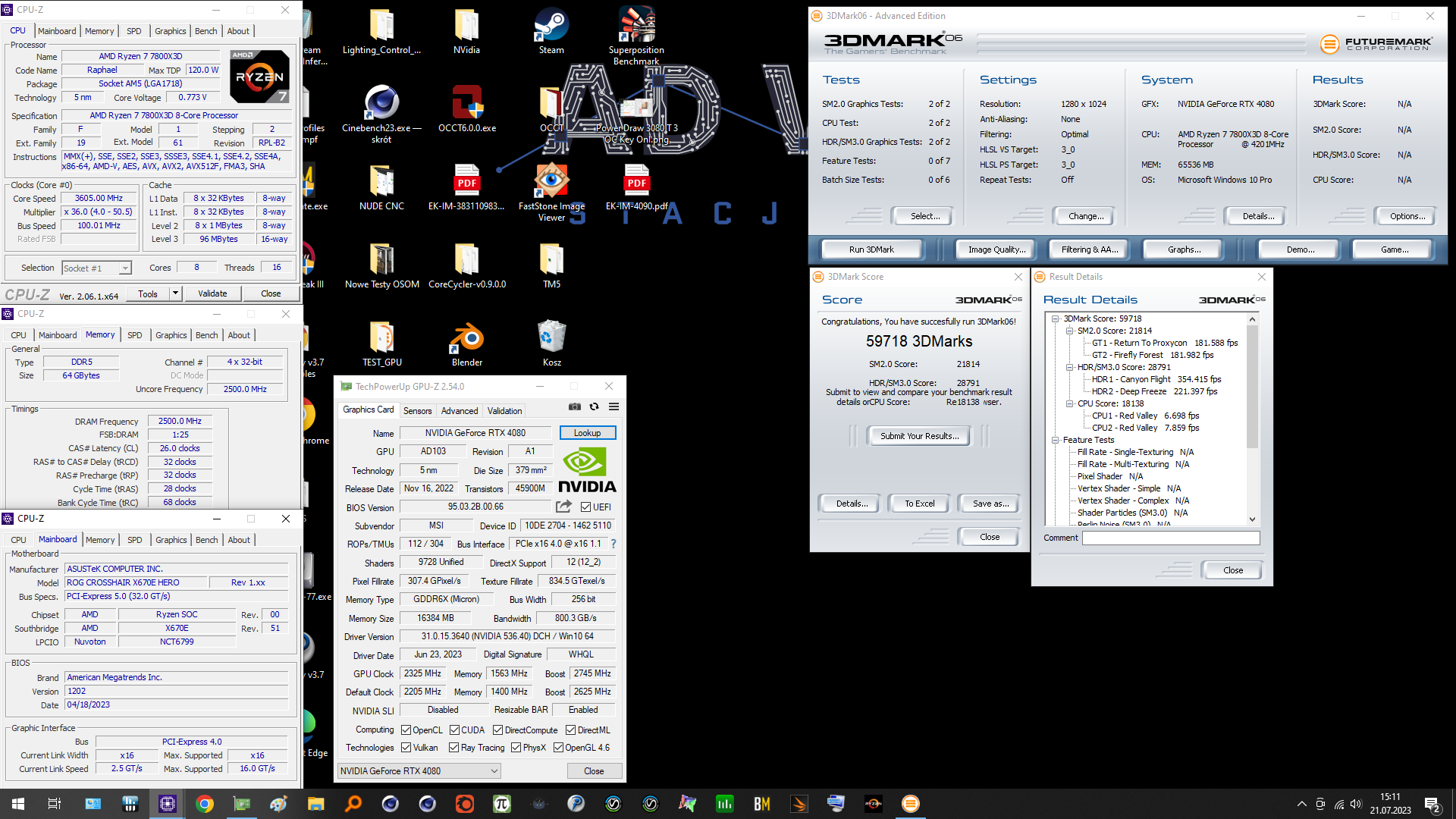This screenshot has height=819, width=1456.
Task: Open the TEST_GPU folder
Action: coord(381,344)
